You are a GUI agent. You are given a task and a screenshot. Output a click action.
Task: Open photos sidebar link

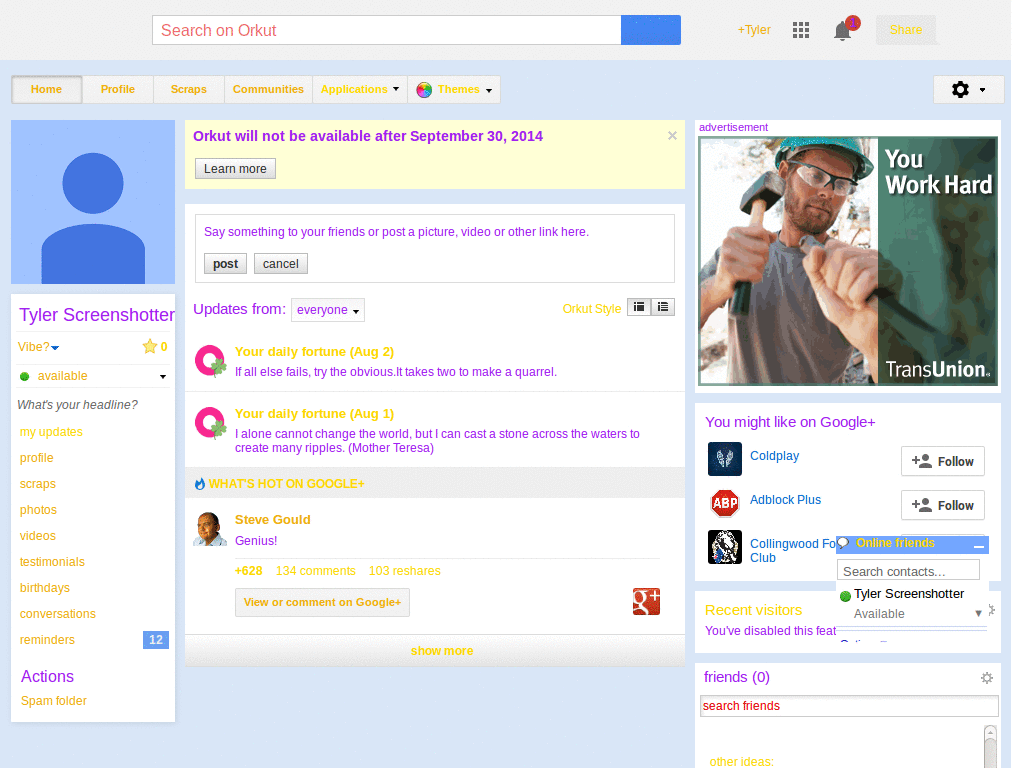click(x=38, y=510)
